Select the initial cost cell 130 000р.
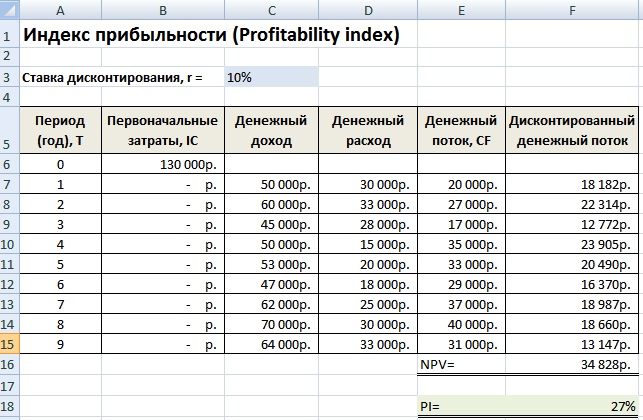 [x=163, y=164]
